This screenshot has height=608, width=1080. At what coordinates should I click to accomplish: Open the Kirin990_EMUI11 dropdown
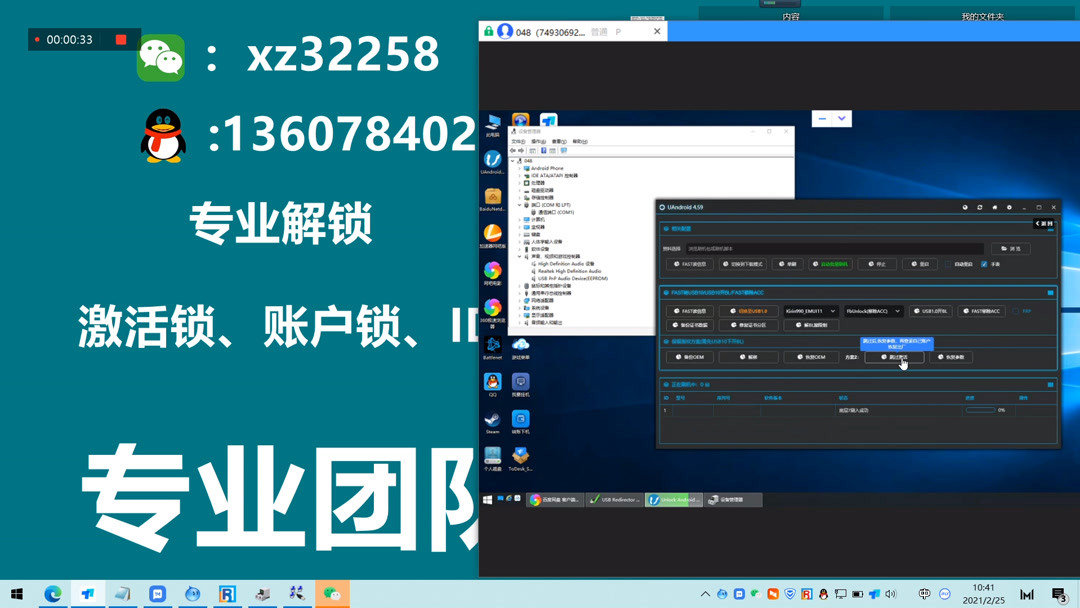(x=832, y=312)
